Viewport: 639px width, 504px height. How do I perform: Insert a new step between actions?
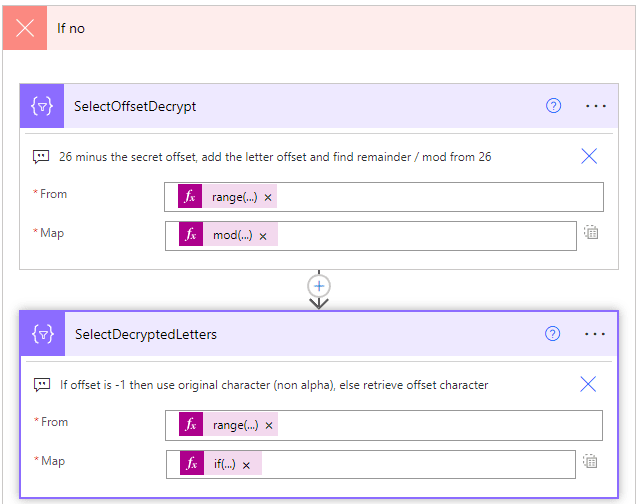(x=319, y=285)
